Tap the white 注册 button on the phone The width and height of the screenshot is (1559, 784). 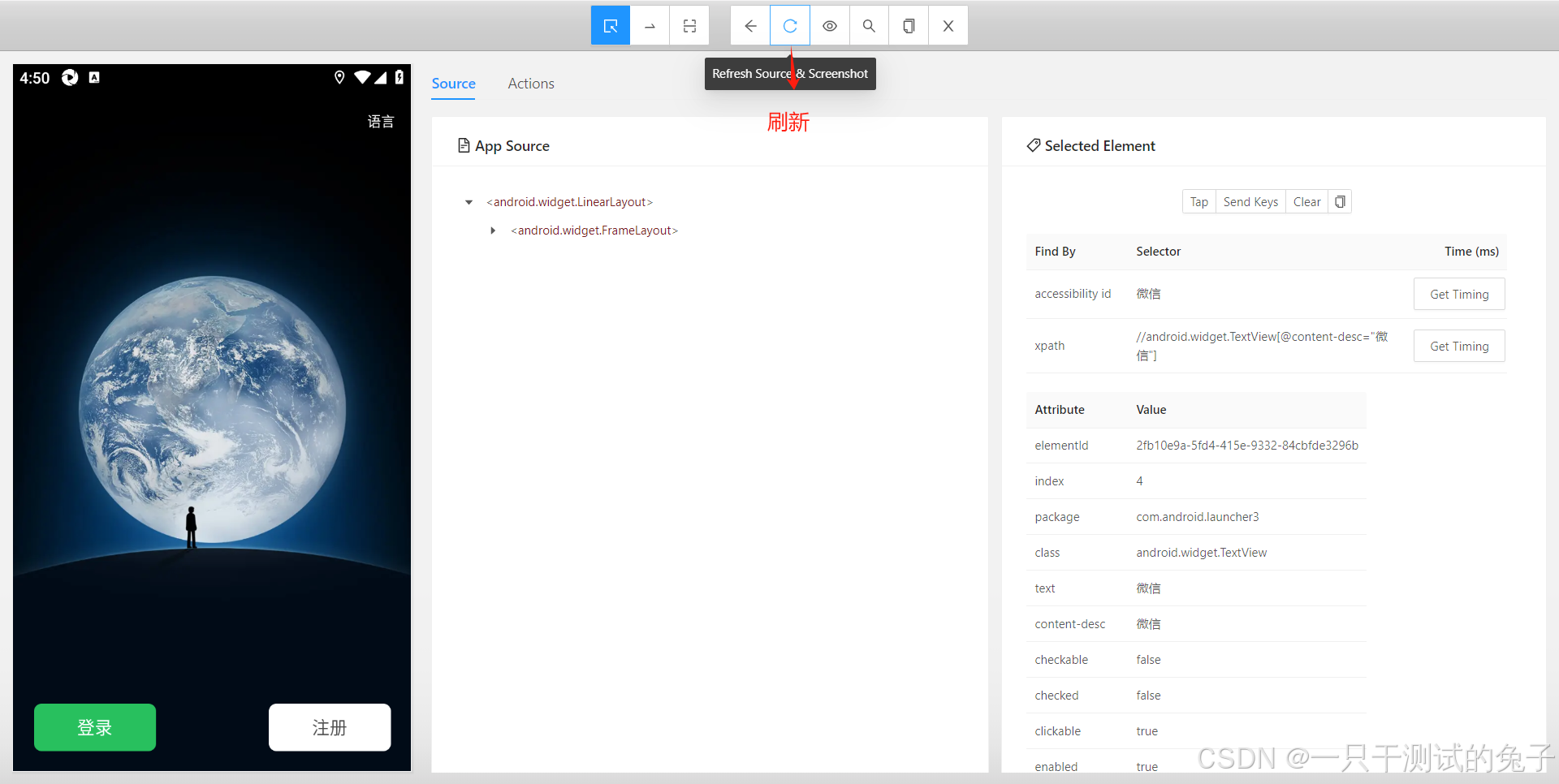(x=330, y=727)
